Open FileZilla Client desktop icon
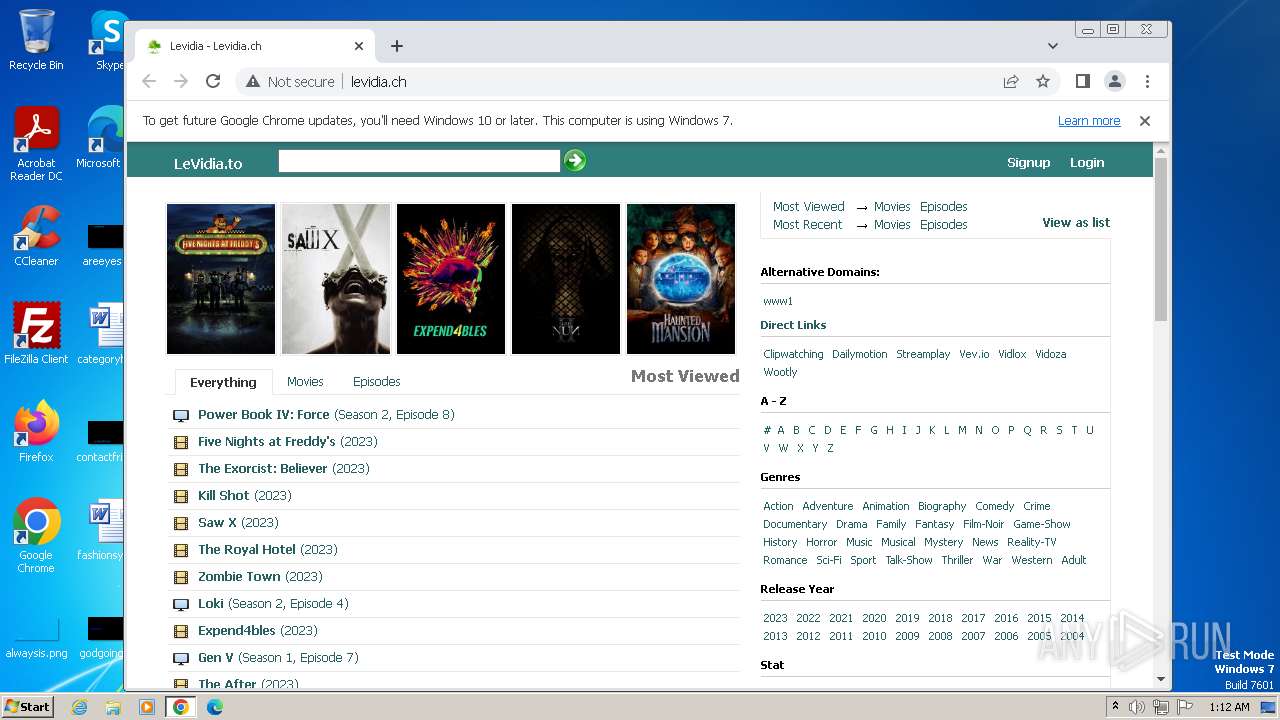This screenshot has width=1280, height=720. tap(36, 334)
